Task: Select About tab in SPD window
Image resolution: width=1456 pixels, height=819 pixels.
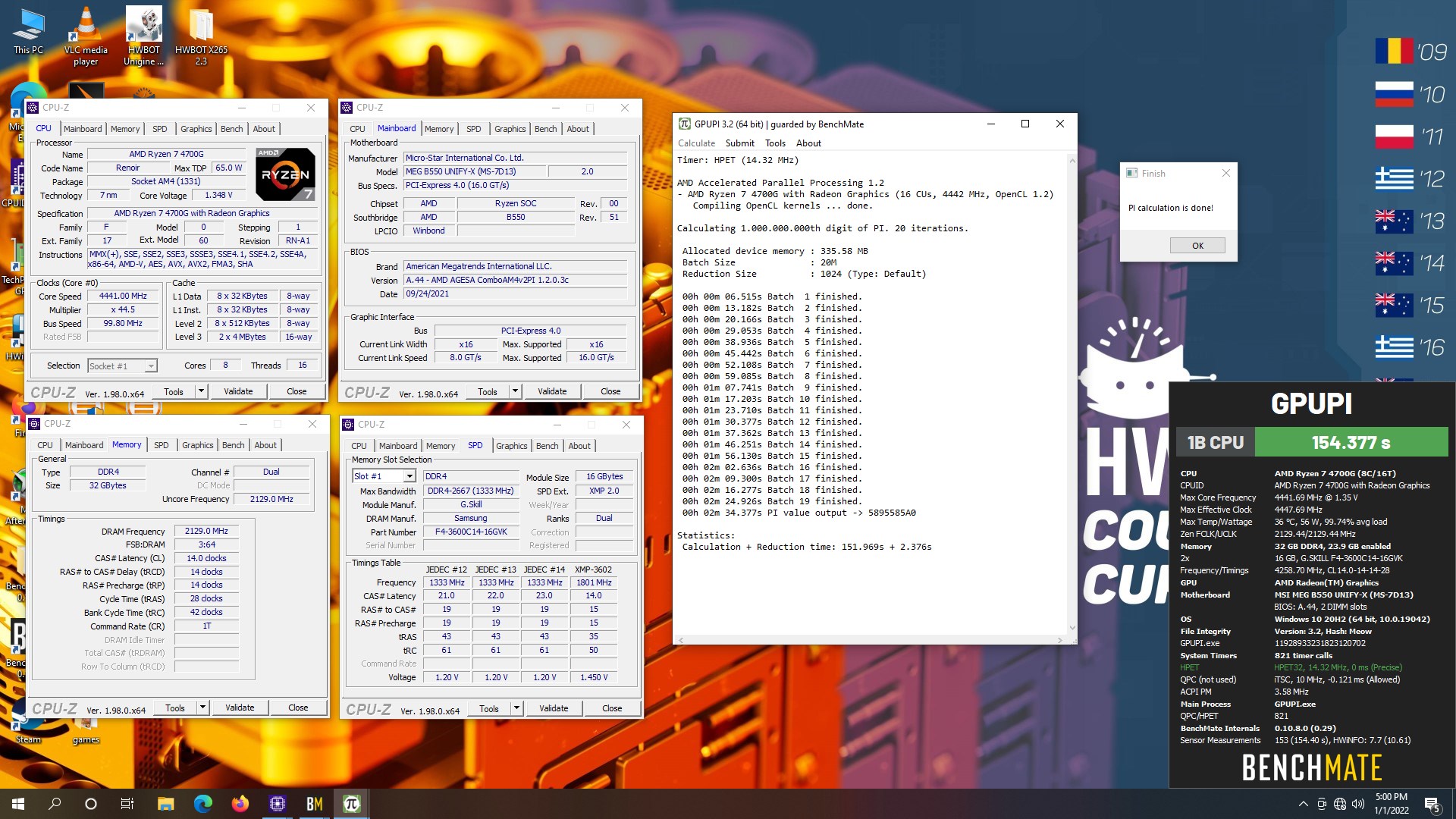Action: [x=579, y=446]
